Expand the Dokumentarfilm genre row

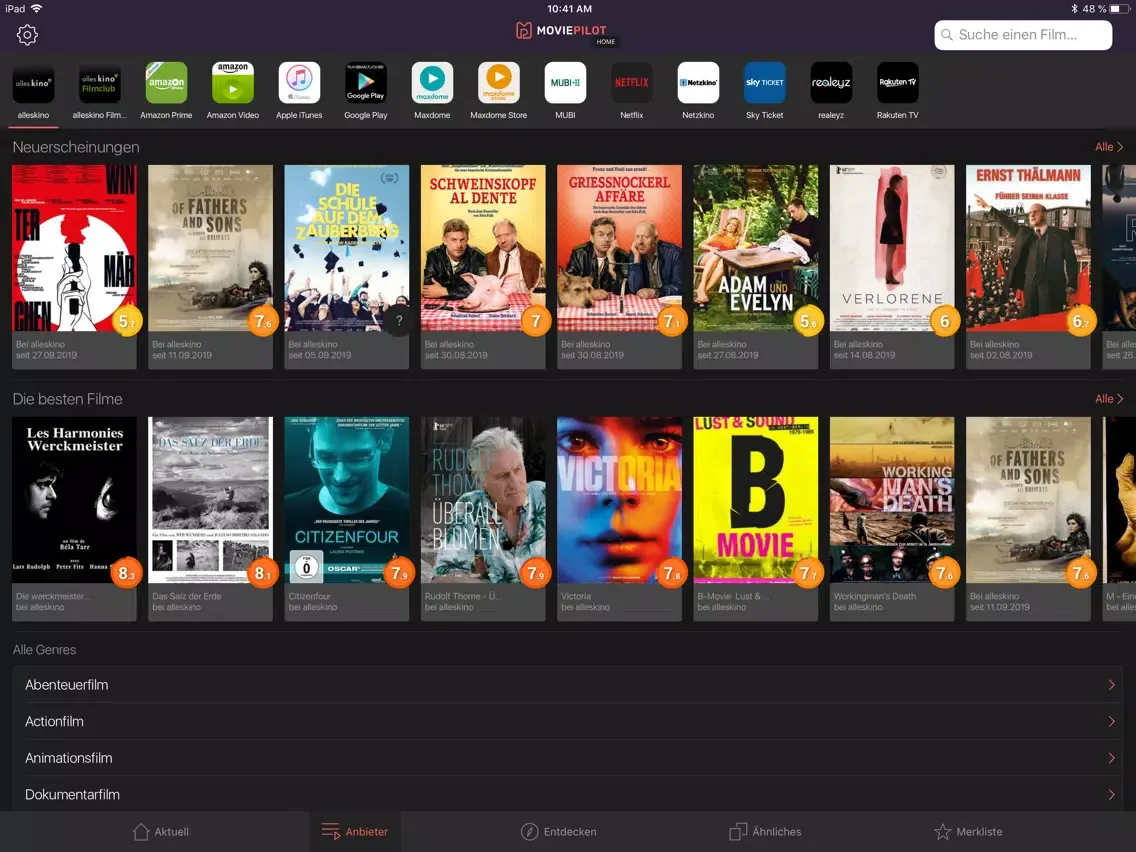[x=567, y=794]
